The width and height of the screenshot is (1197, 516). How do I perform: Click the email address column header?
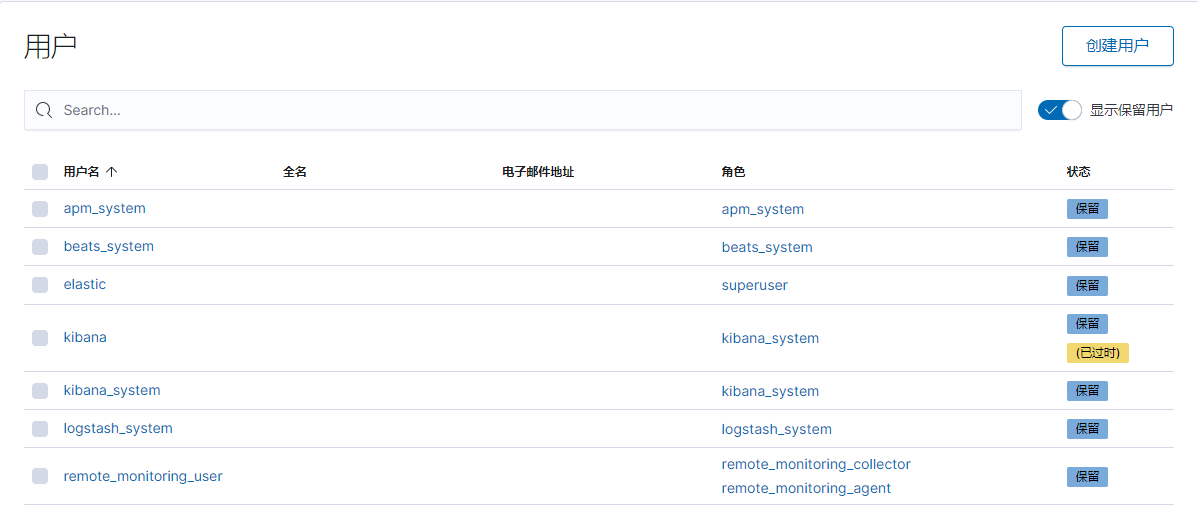538,172
